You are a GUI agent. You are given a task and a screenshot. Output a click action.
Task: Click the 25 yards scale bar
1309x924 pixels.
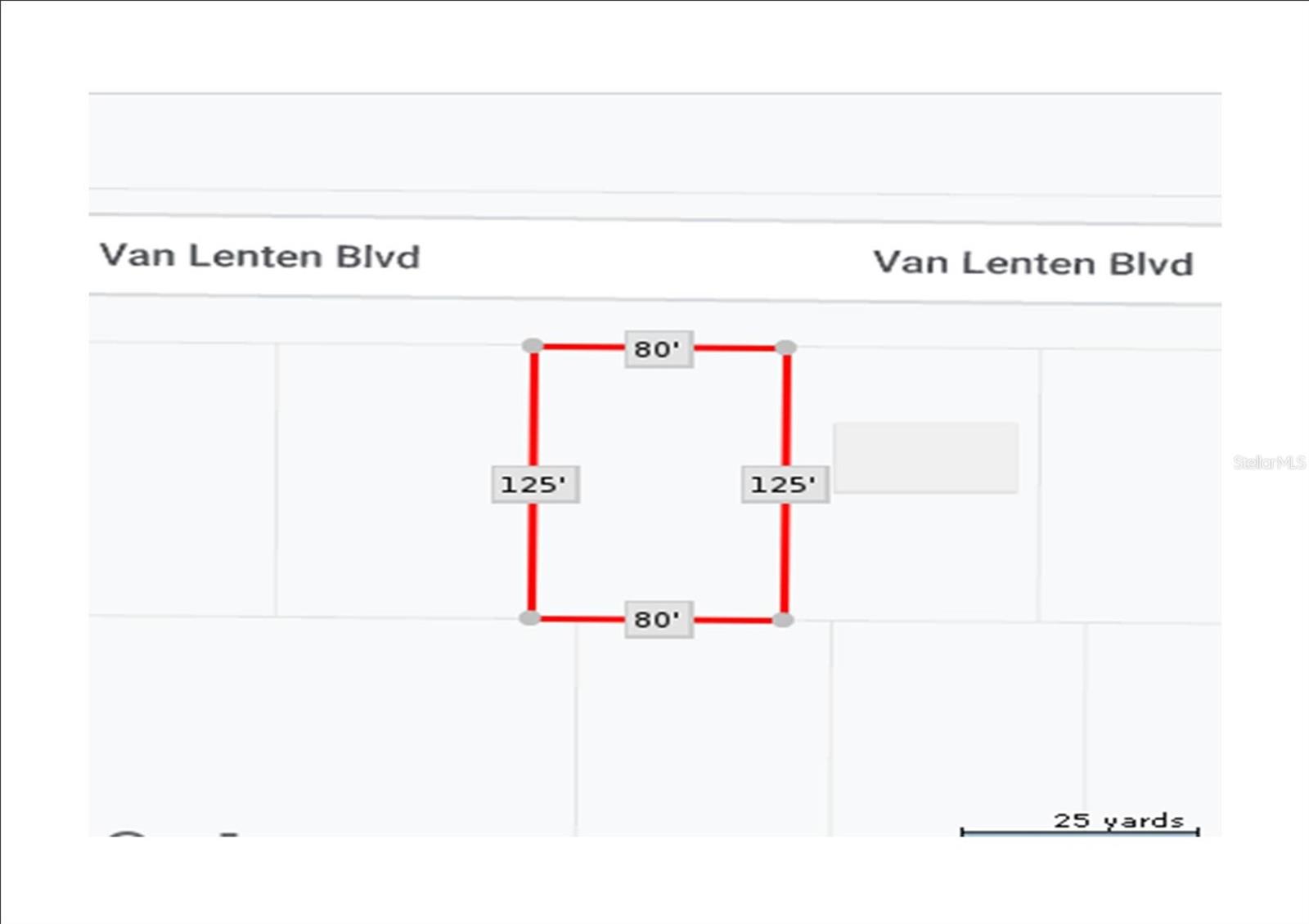[1079, 830]
